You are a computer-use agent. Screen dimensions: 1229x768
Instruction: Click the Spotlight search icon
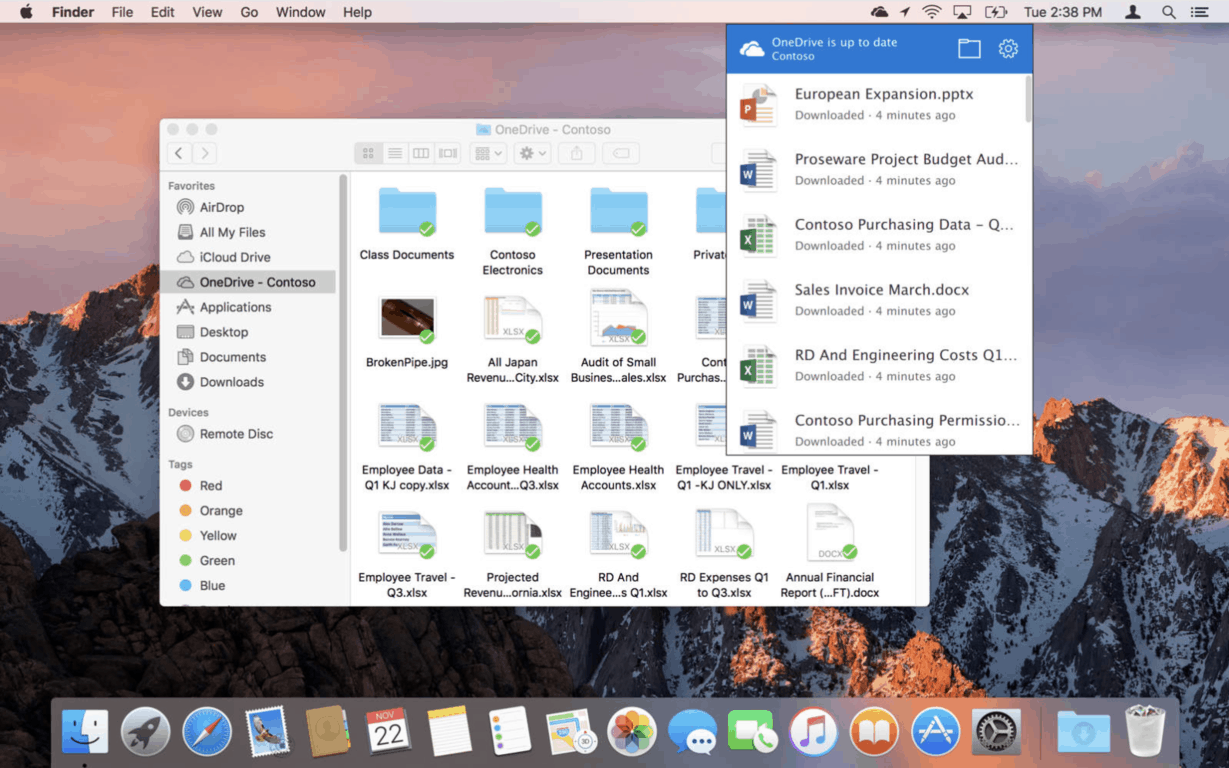point(1168,12)
